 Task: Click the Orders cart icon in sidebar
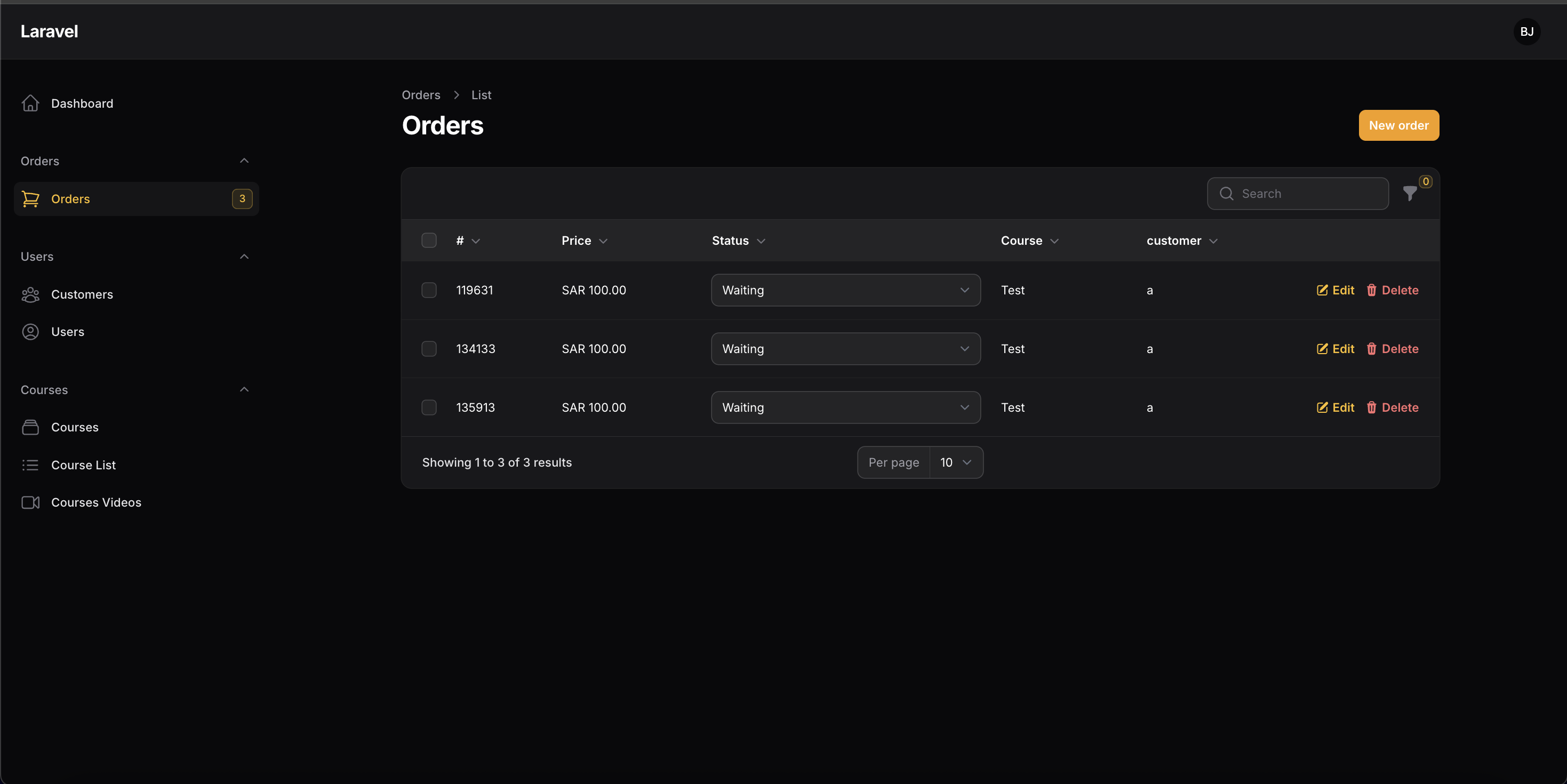coord(30,199)
